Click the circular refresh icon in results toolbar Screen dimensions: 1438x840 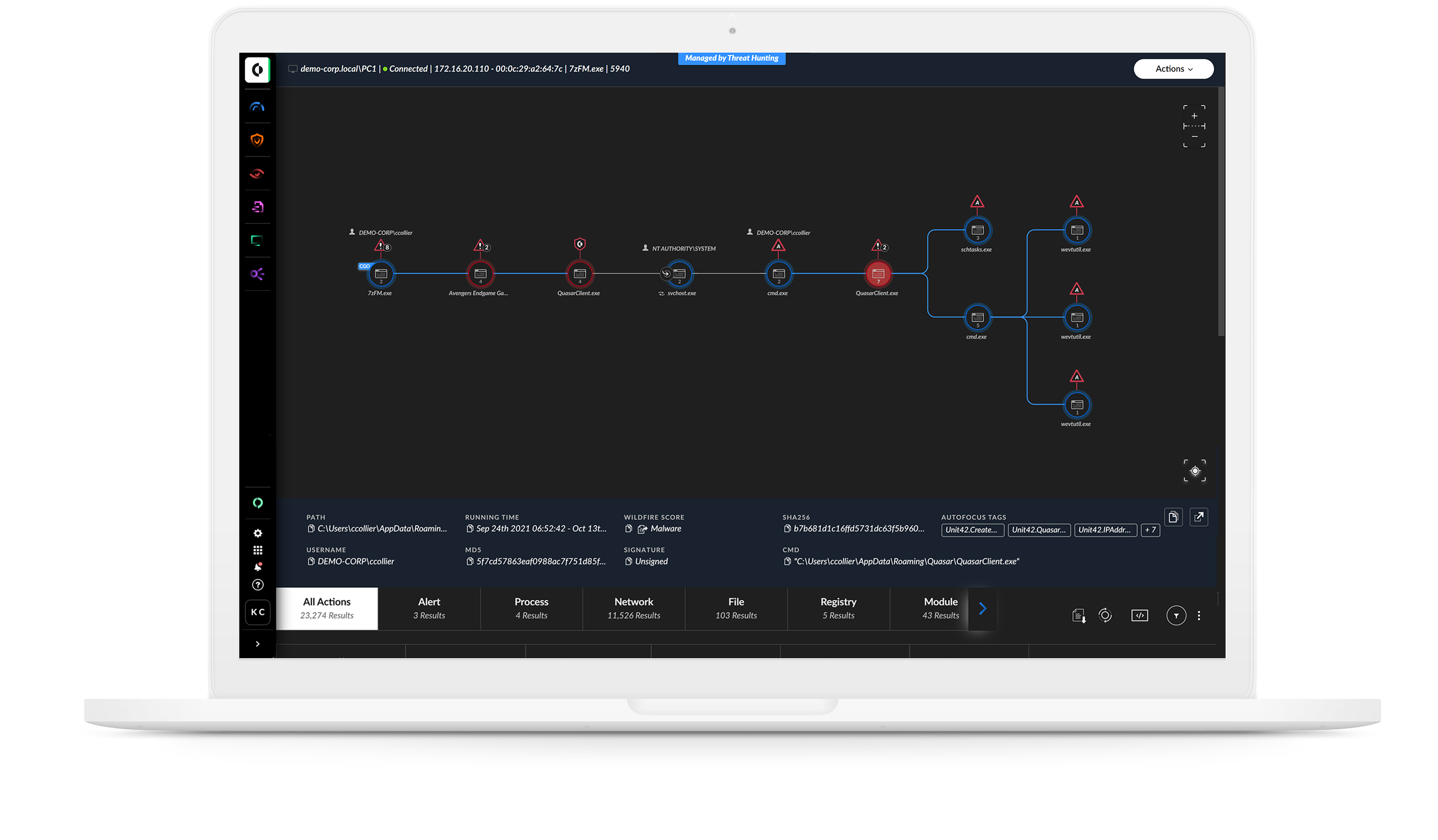1105,615
